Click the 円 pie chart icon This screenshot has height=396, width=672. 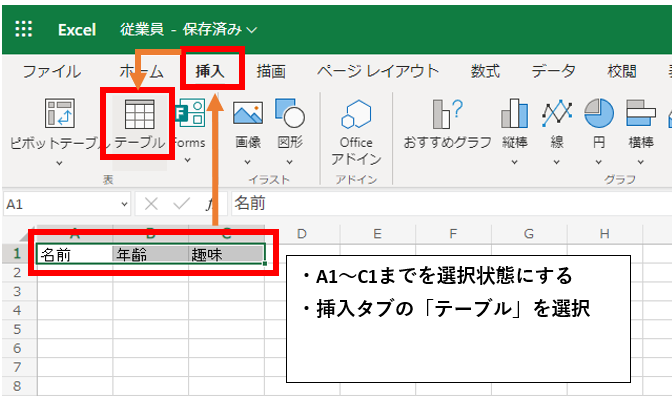599,113
